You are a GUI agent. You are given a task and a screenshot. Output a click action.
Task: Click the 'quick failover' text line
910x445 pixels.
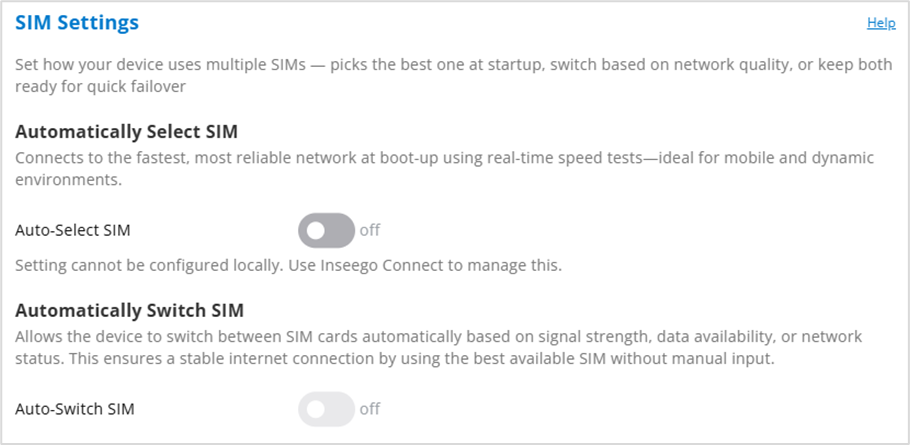(x=102, y=86)
